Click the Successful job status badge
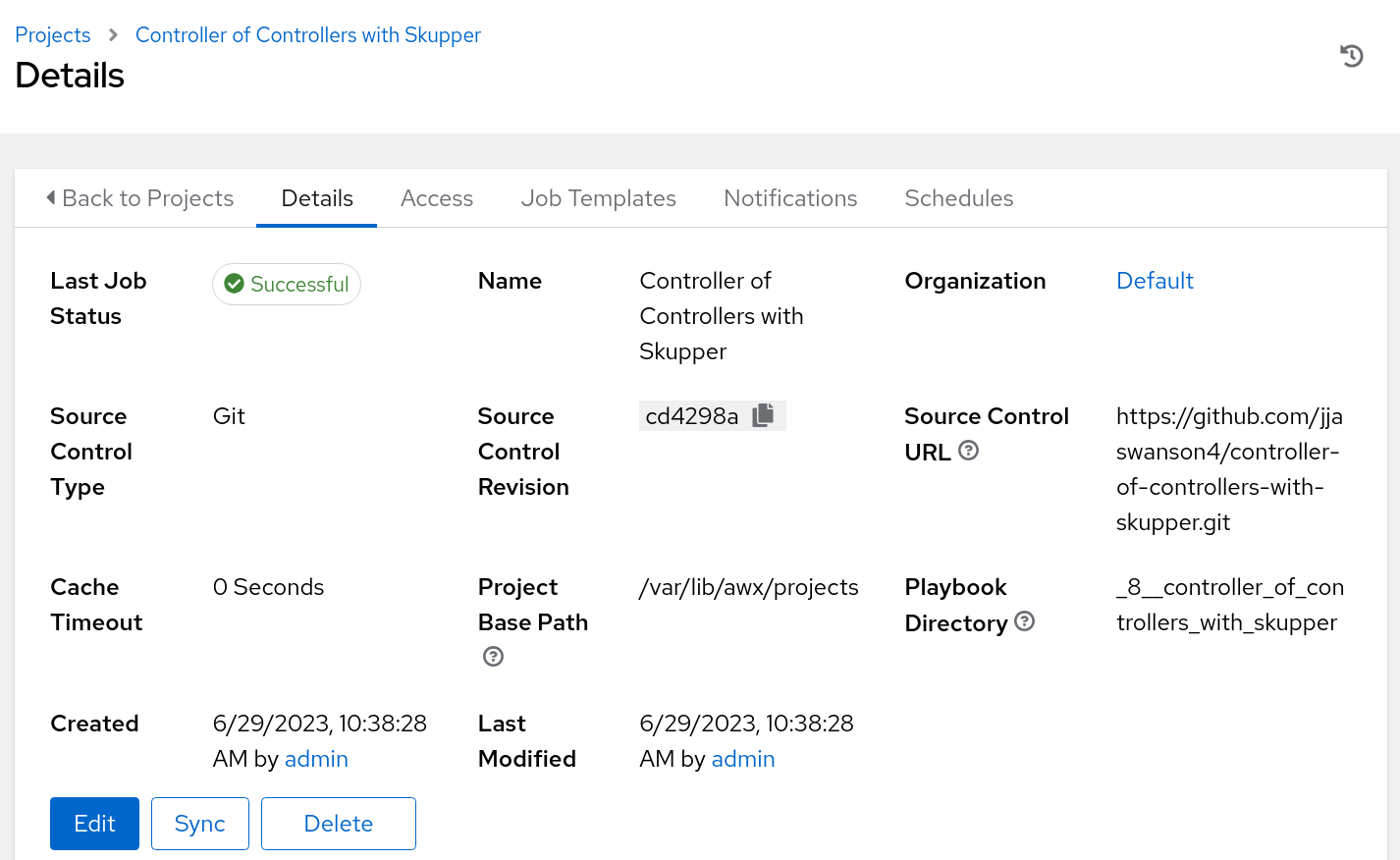 (x=287, y=285)
